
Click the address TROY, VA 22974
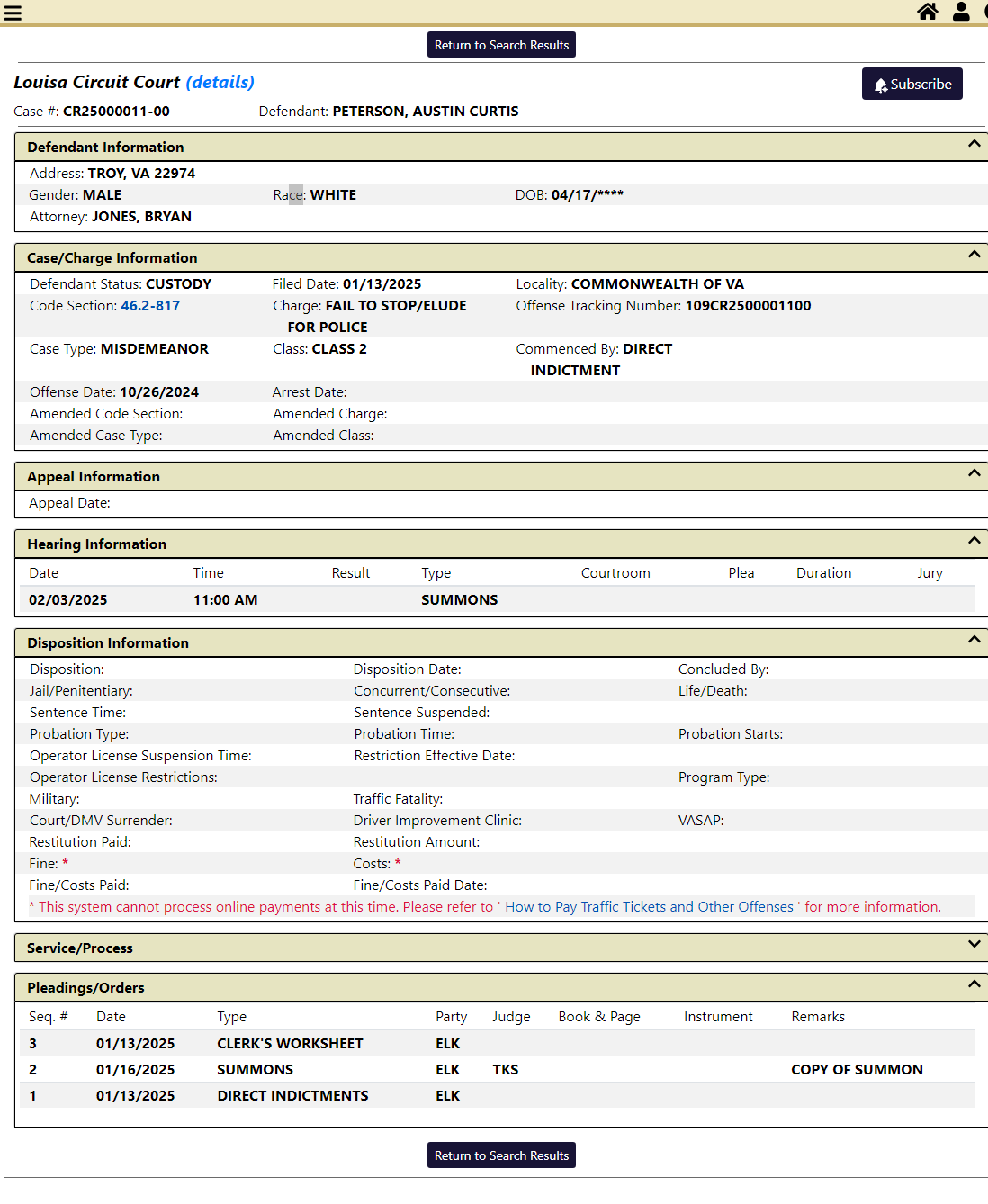coord(141,174)
